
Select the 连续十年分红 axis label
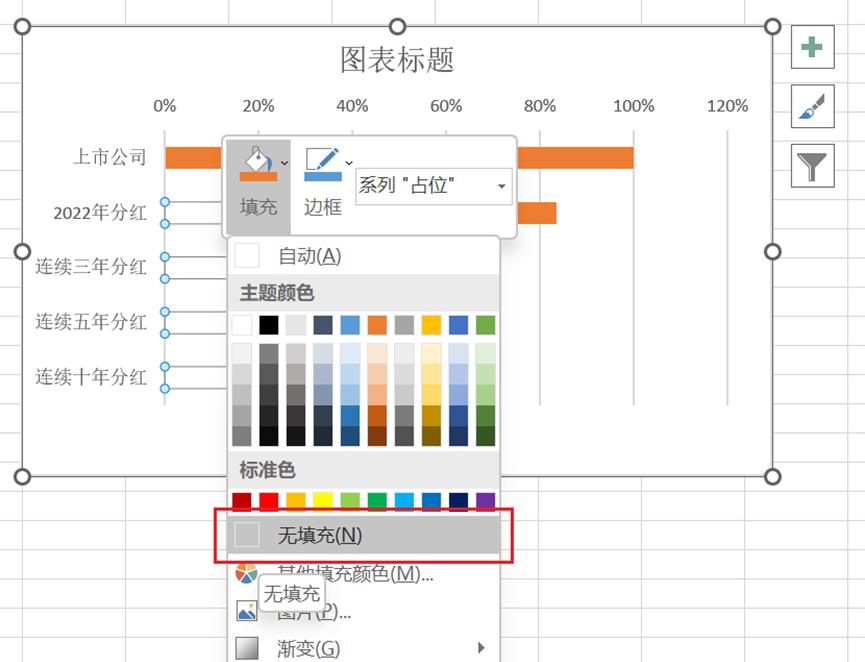[91, 377]
